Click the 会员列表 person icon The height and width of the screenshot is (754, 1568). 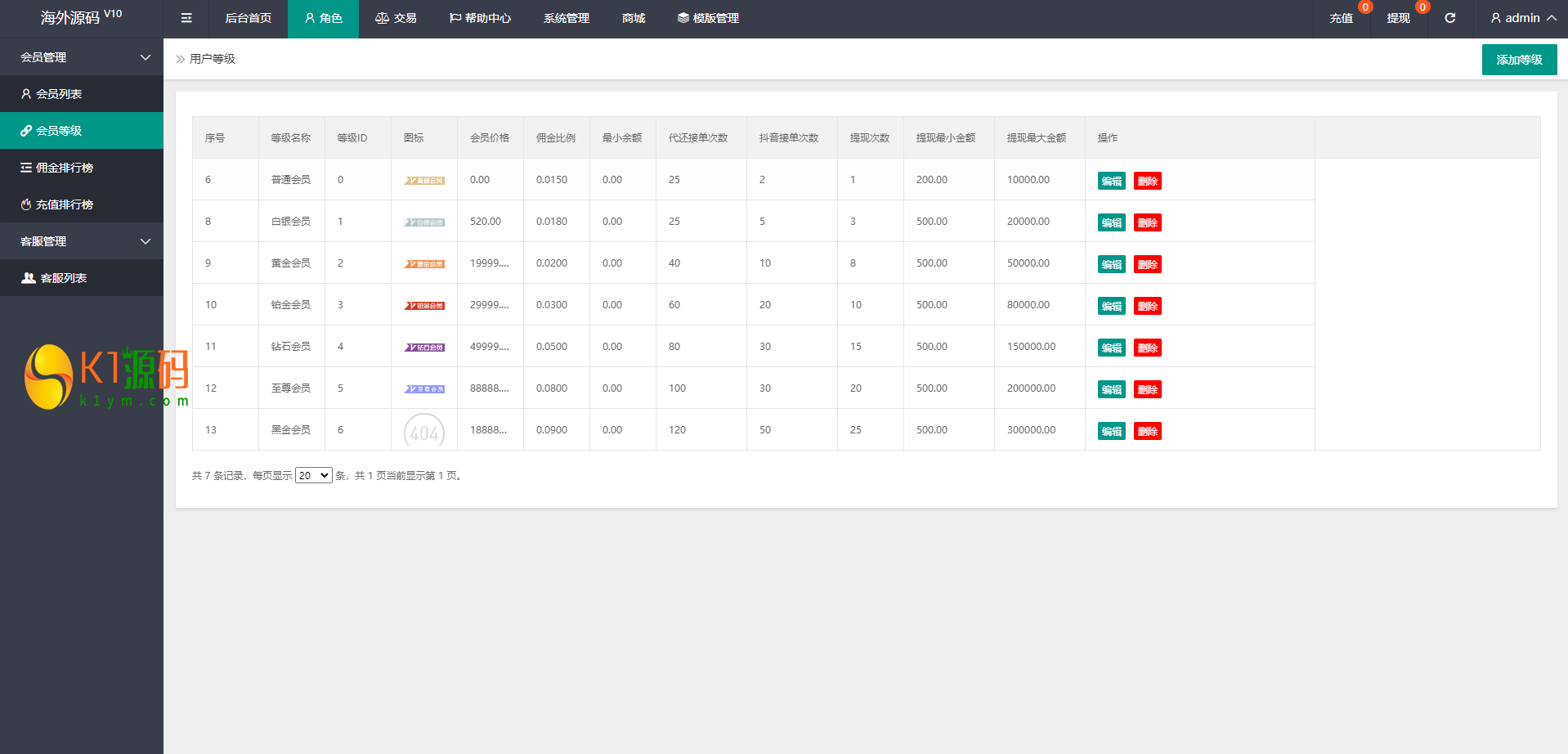[26, 94]
